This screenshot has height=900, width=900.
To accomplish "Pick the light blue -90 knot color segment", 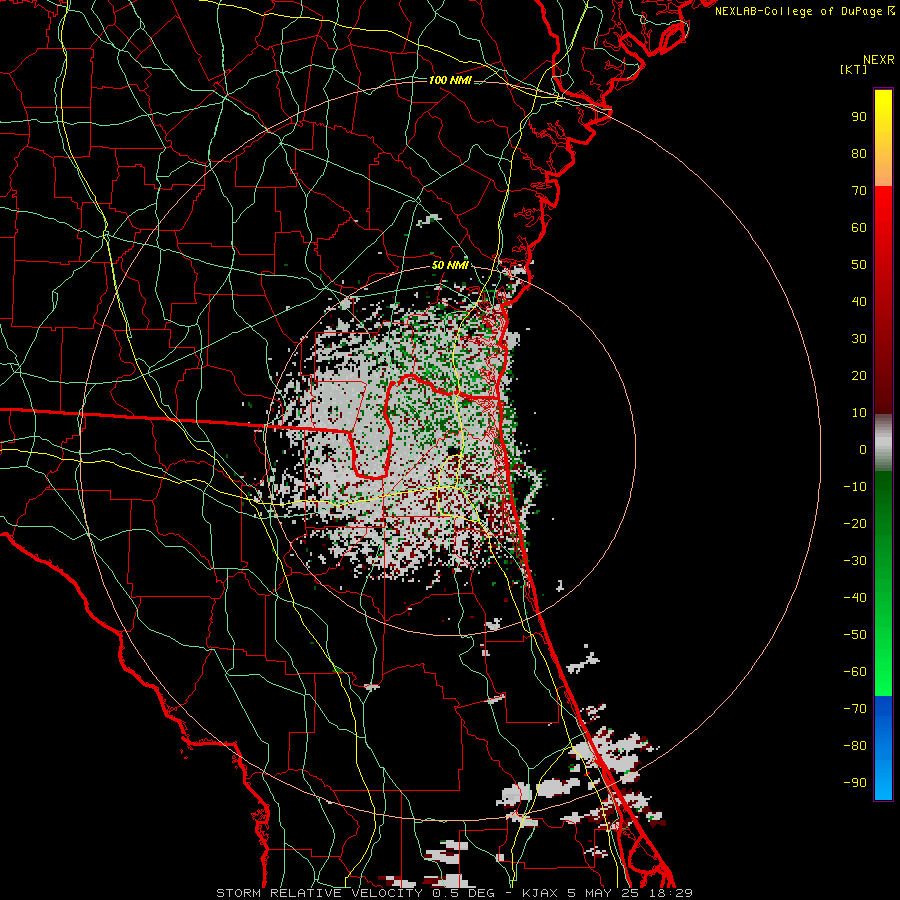I will pyautogui.click(x=883, y=781).
